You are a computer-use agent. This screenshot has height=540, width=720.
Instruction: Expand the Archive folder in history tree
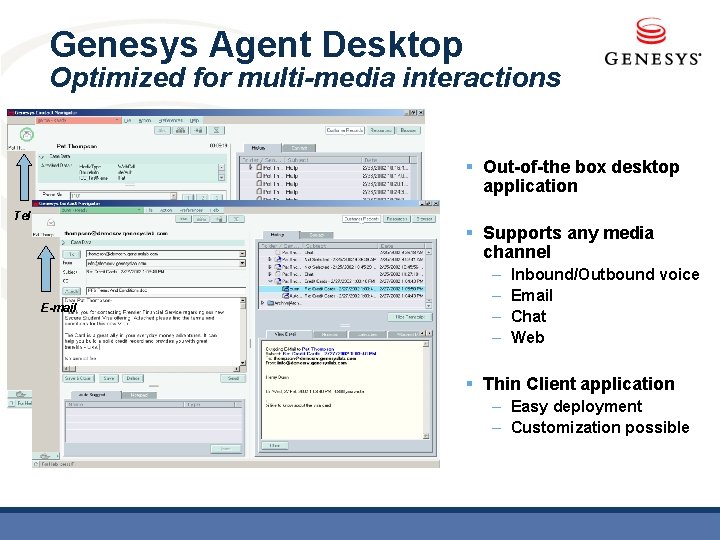[x=263, y=303]
